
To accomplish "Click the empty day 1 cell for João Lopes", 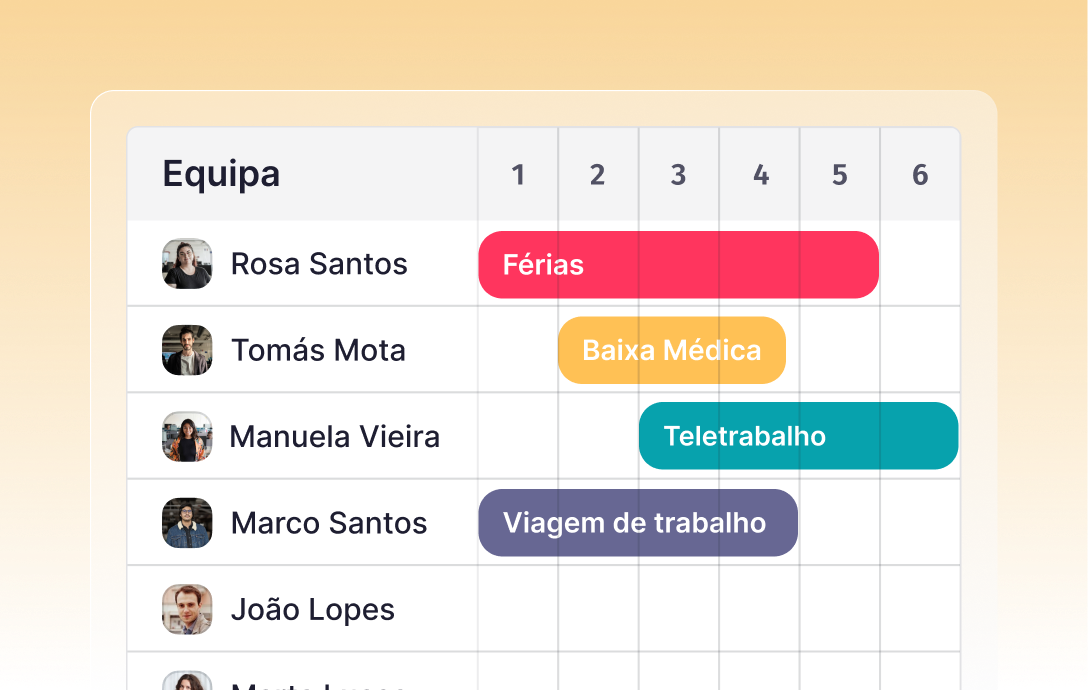I will tap(517, 609).
